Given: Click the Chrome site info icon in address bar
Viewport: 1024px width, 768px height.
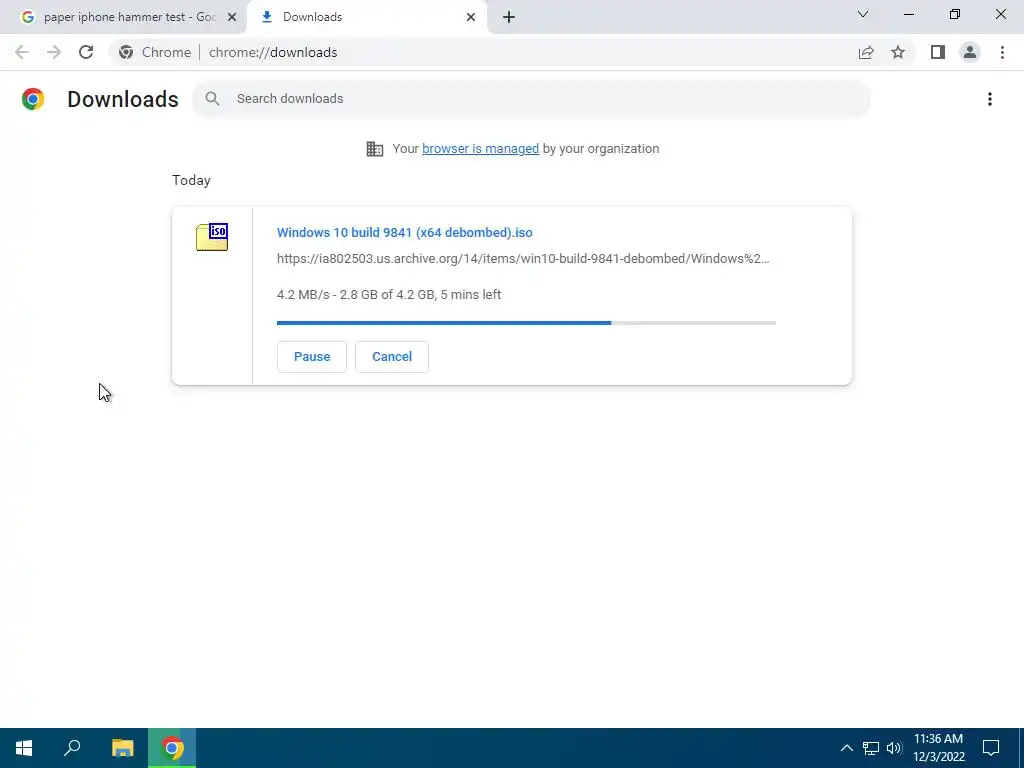Looking at the screenshot, I should [126, 52].
